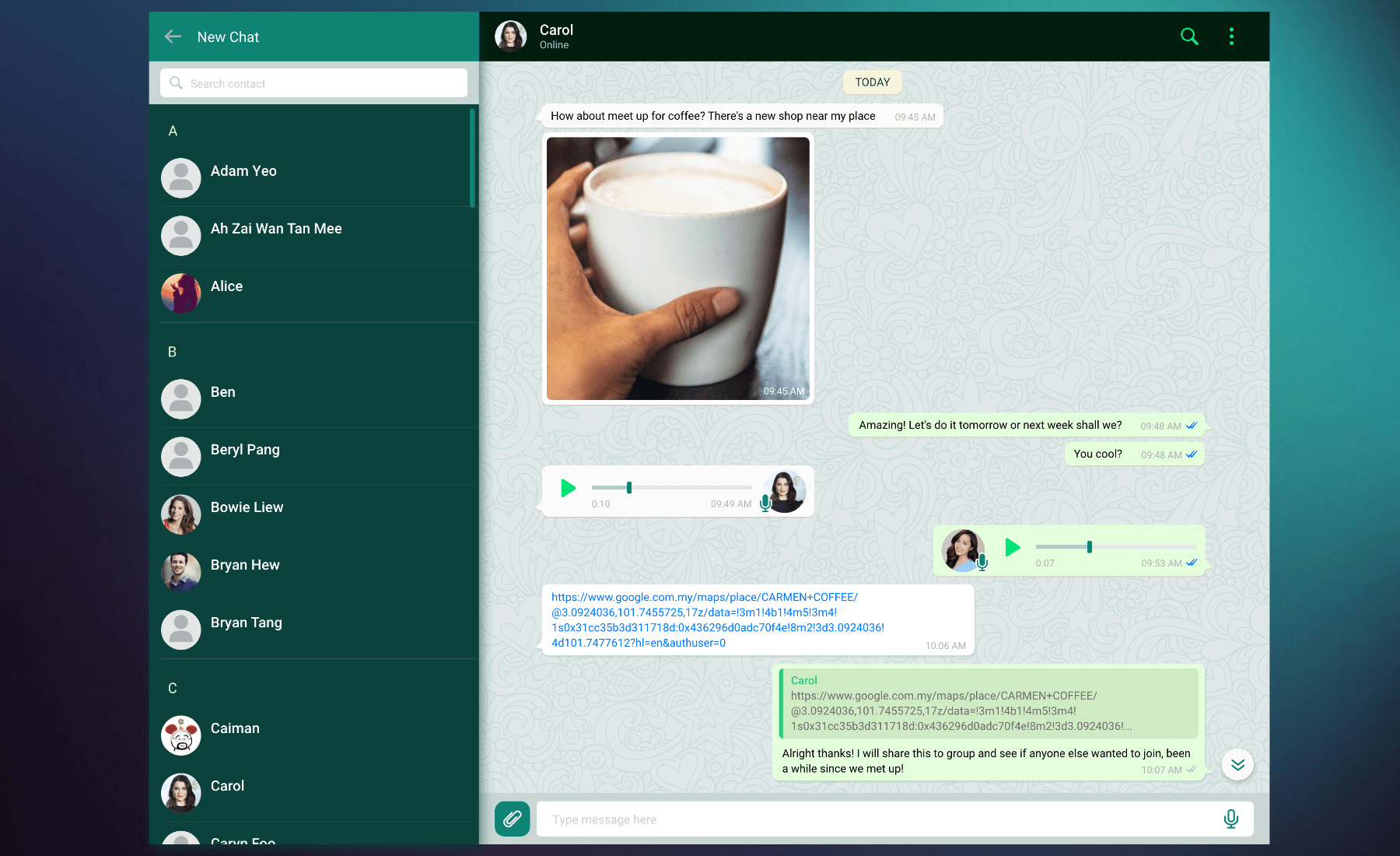Open the CARMEN+COFFEE Google Maps link
1400x856 pixels.
tap(717, 619)
